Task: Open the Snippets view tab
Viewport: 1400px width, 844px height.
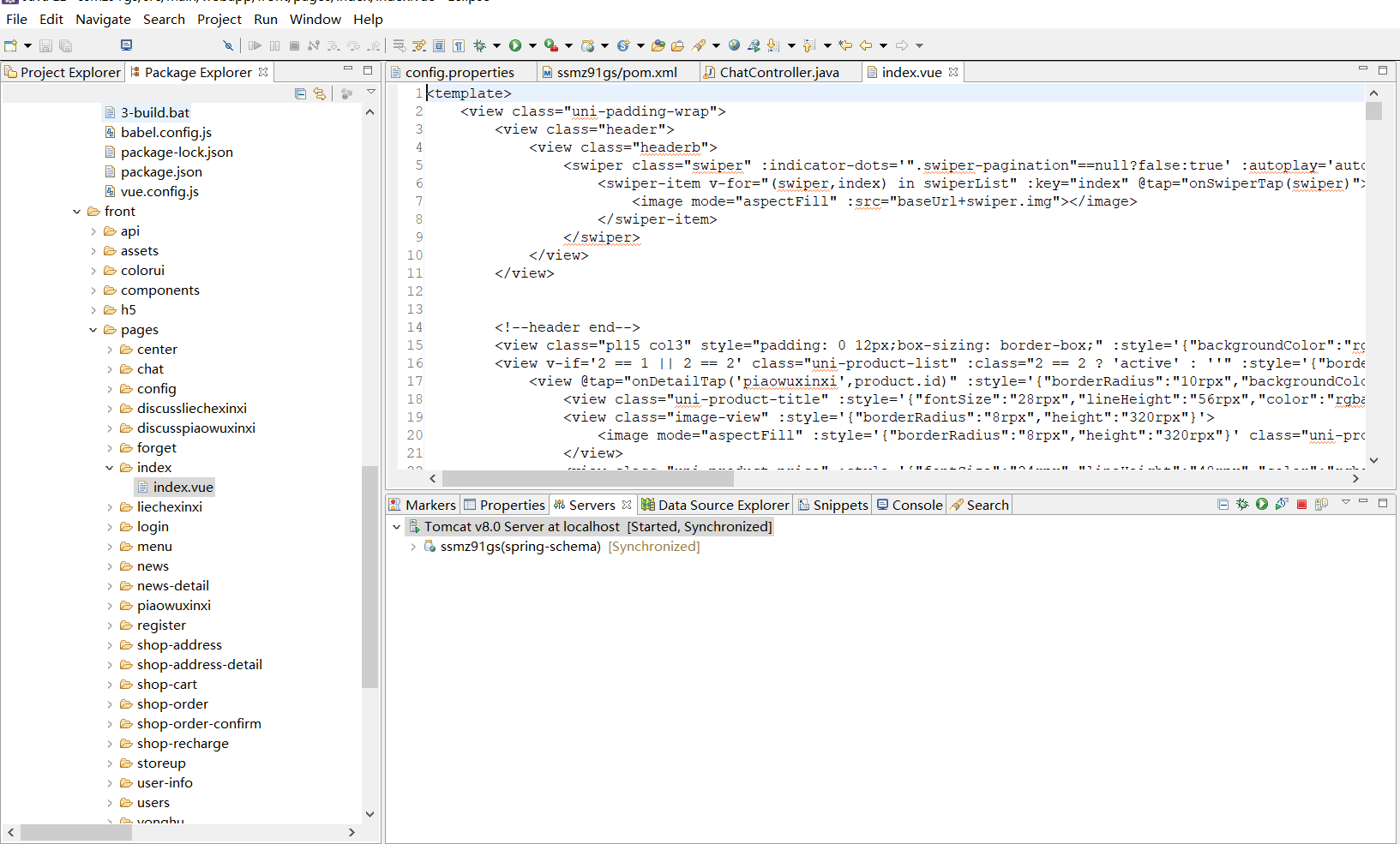Action: pyautogui.click(x=832, y=505)
